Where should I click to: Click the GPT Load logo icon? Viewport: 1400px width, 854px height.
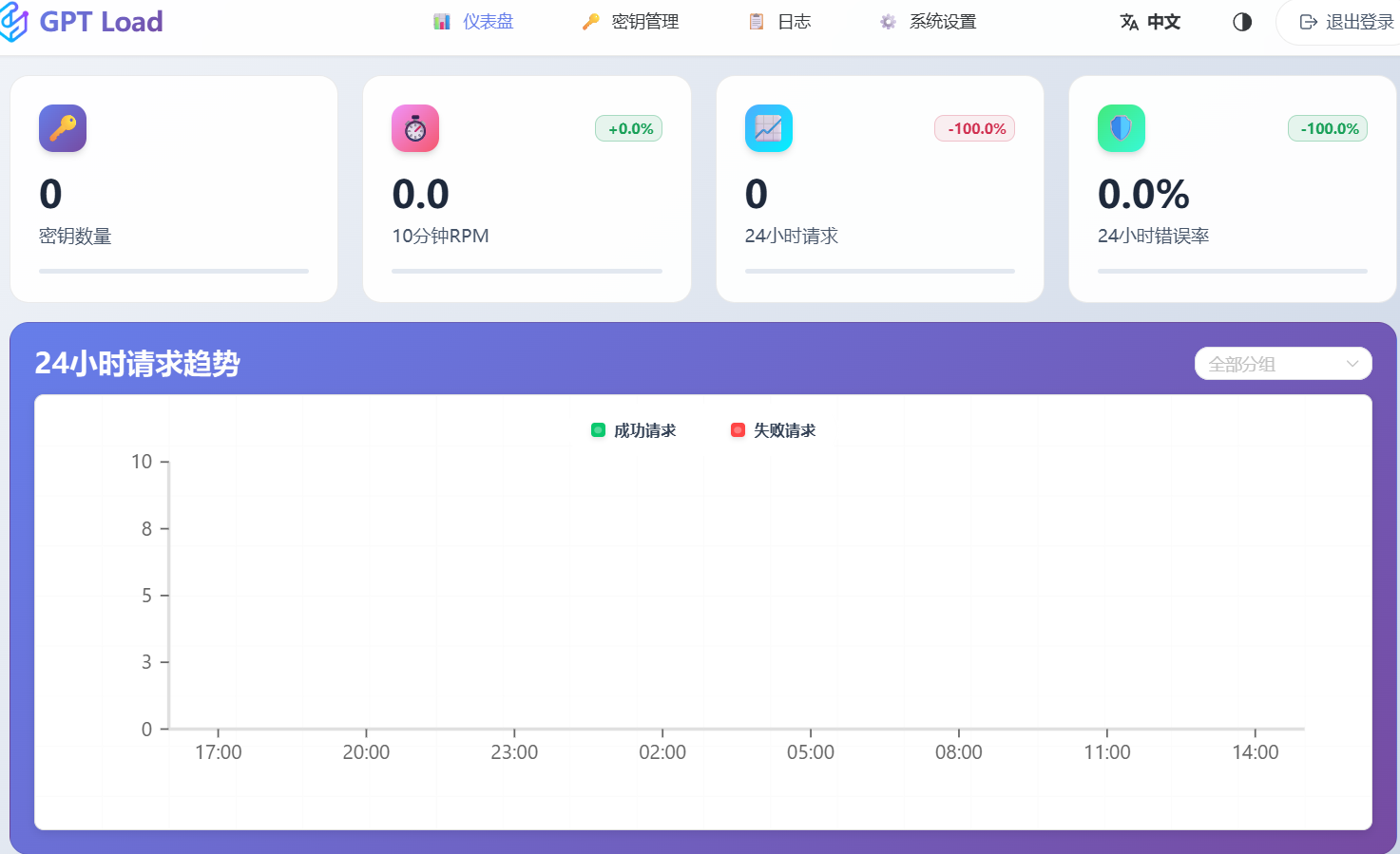click(13, 22)
